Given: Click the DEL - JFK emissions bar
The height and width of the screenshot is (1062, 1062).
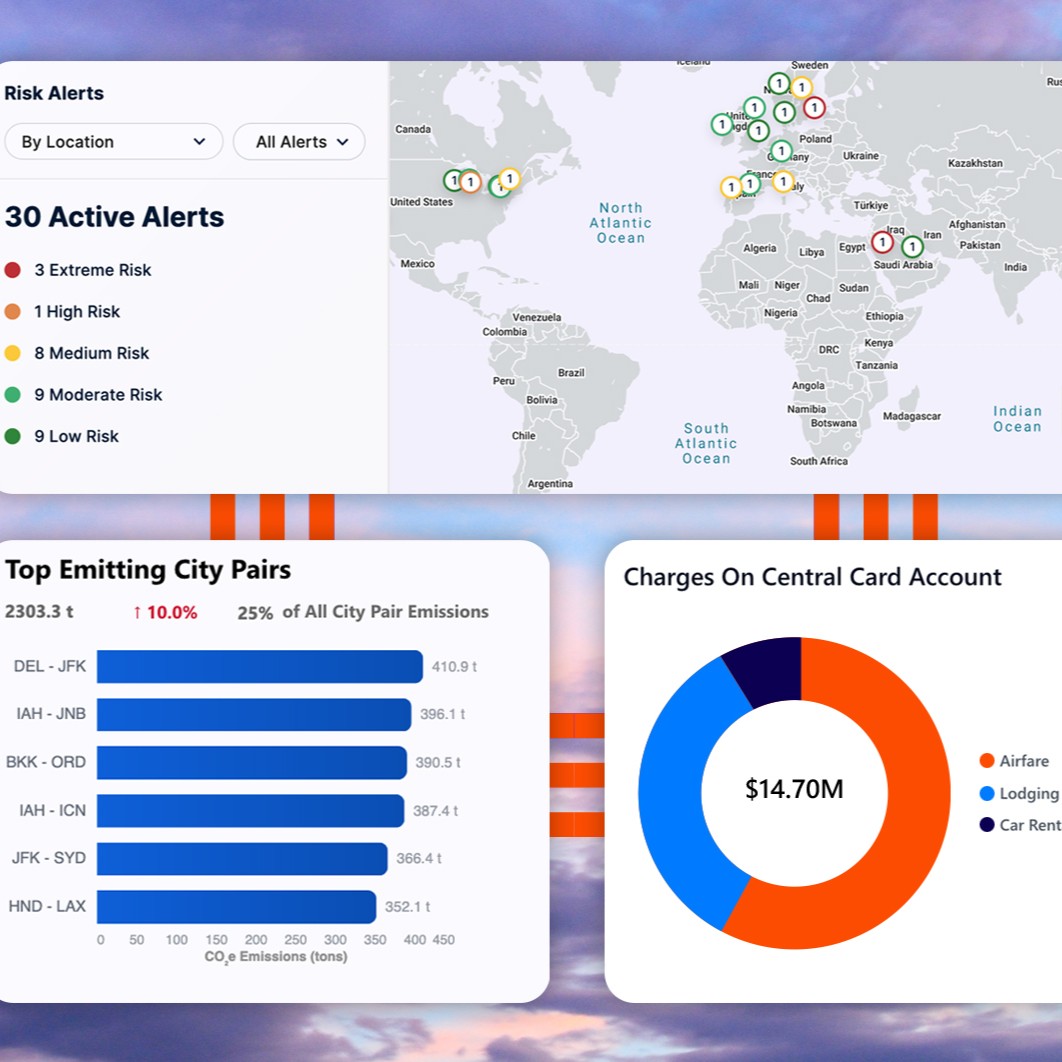Looking at the screenshot, I should click(260, 666).
